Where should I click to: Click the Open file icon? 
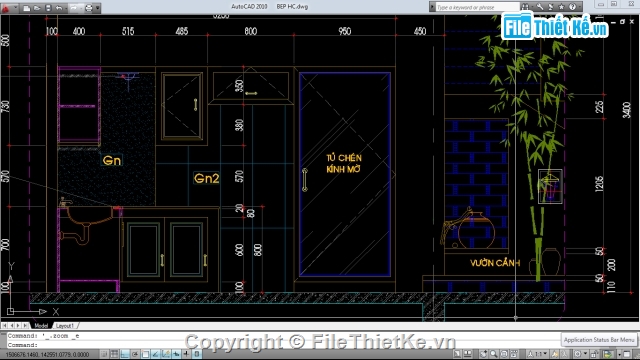point(37,8)
